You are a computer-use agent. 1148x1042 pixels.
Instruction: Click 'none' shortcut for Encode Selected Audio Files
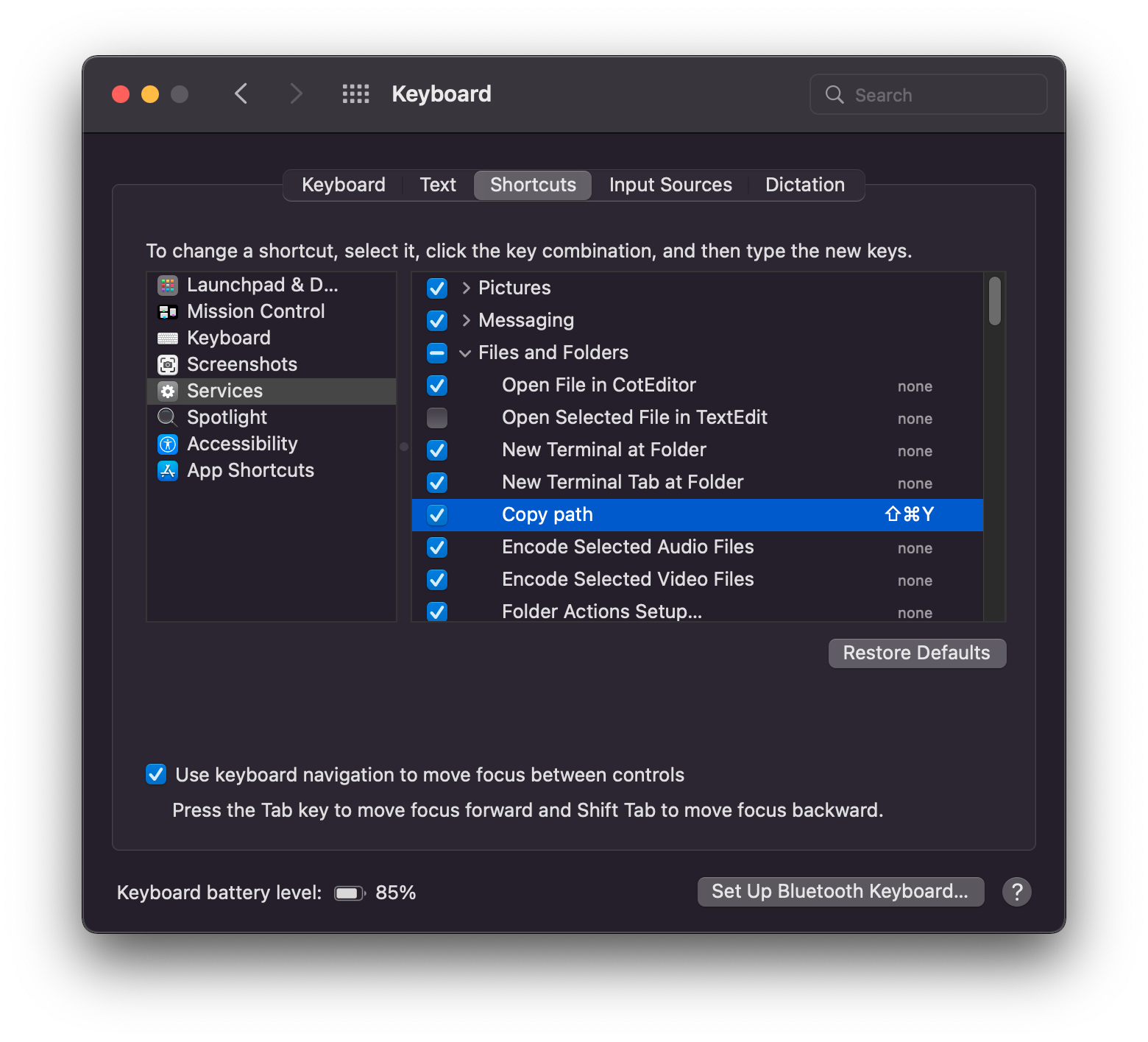click(x=915, y=549)
